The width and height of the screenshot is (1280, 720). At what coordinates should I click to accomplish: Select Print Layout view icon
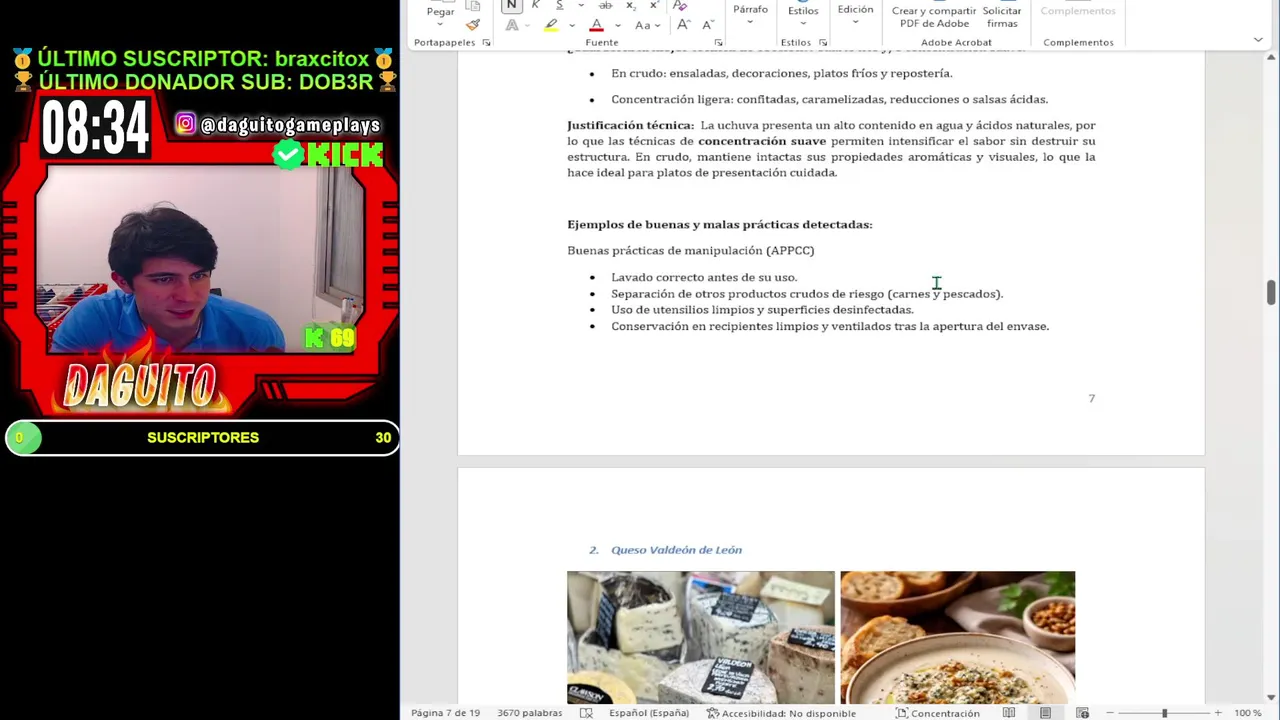tap(1045, 713)
